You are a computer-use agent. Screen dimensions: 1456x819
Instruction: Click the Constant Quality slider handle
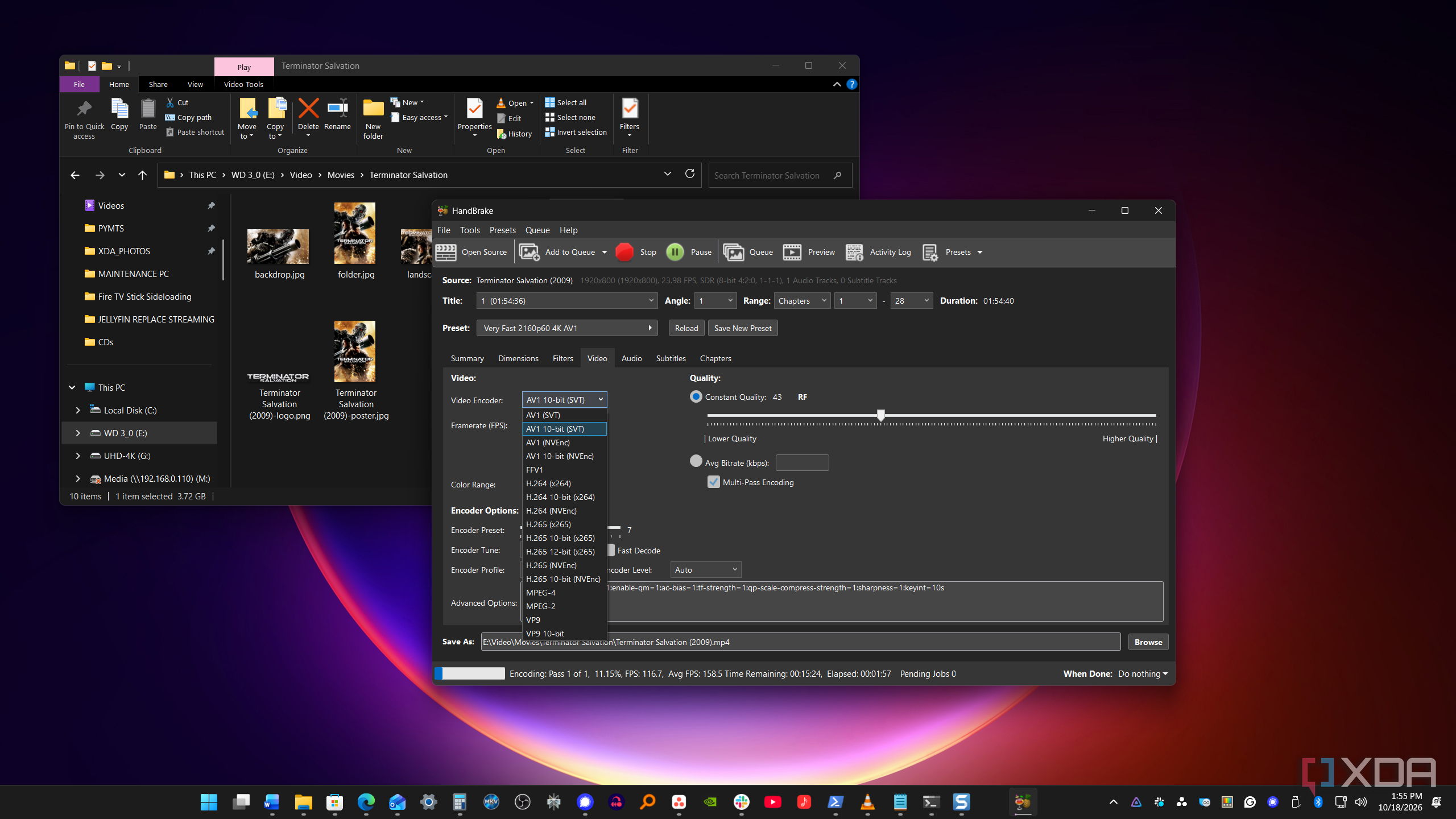(x=881, y=415)
